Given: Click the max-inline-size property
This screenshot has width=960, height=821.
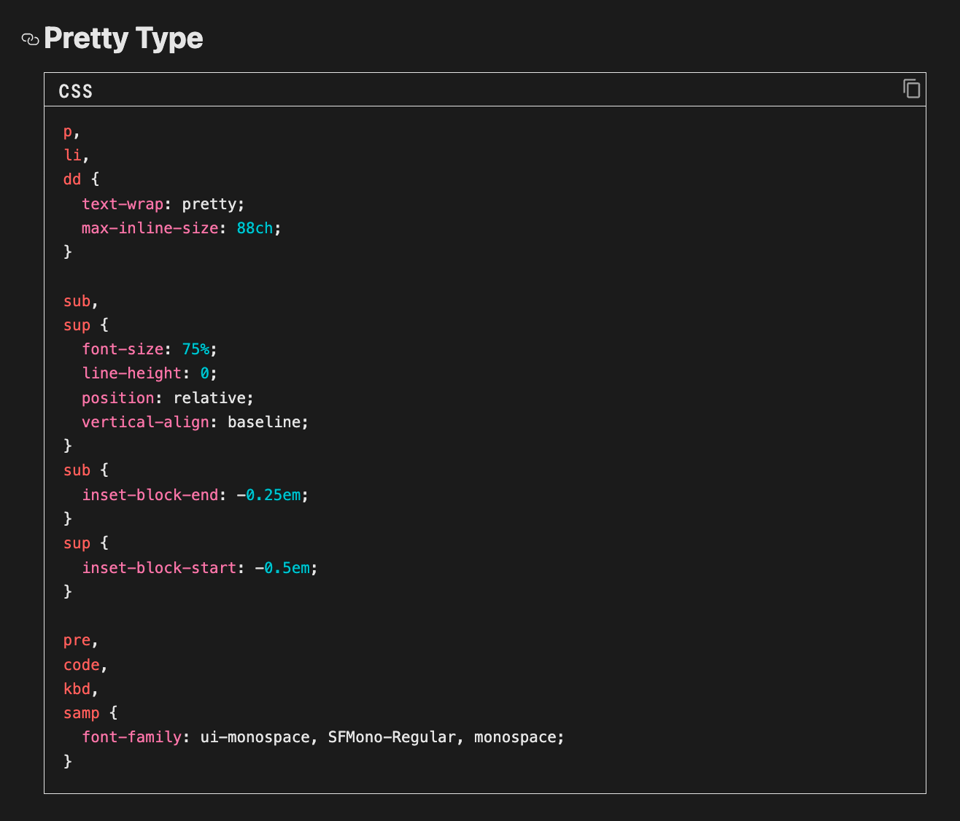Looking at the screenshot, I should 149,228.
